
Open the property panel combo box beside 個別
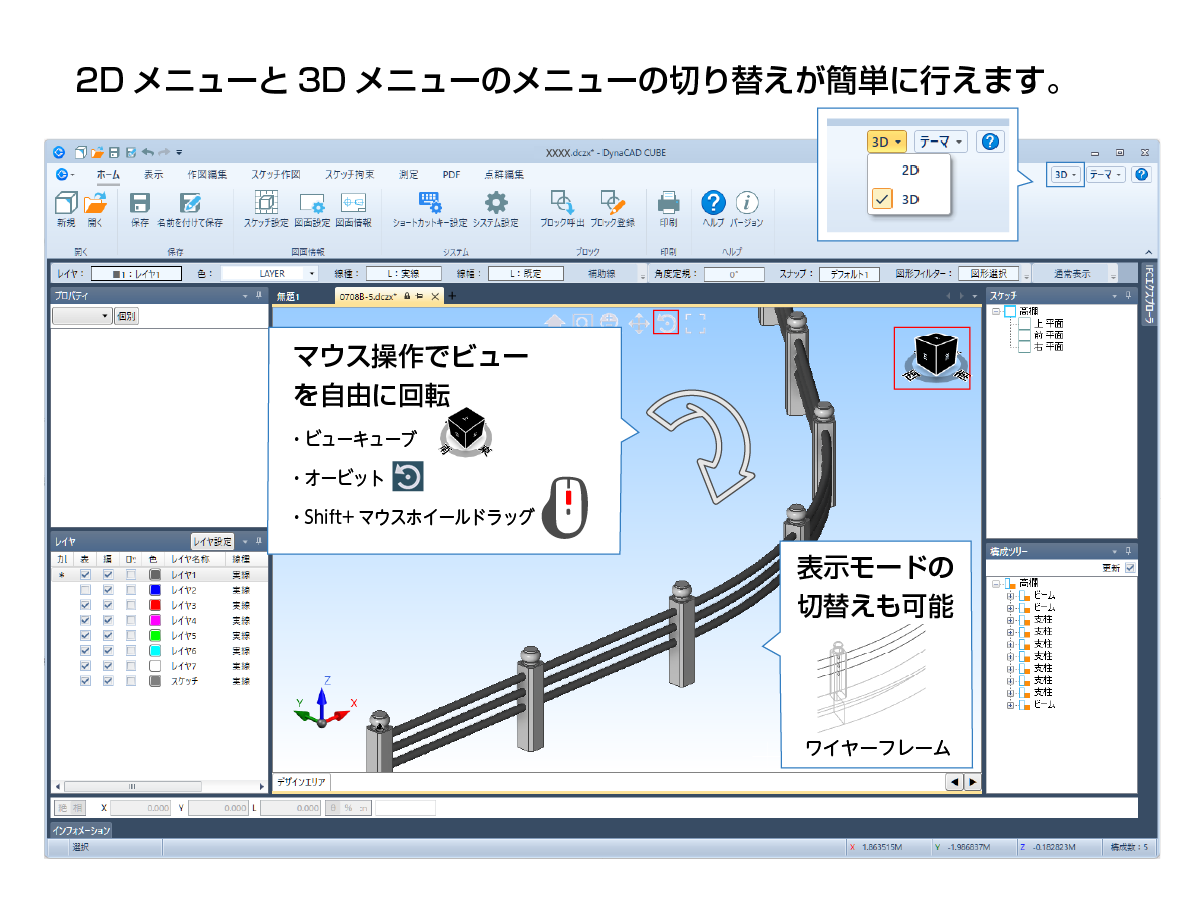click(82, 316)
